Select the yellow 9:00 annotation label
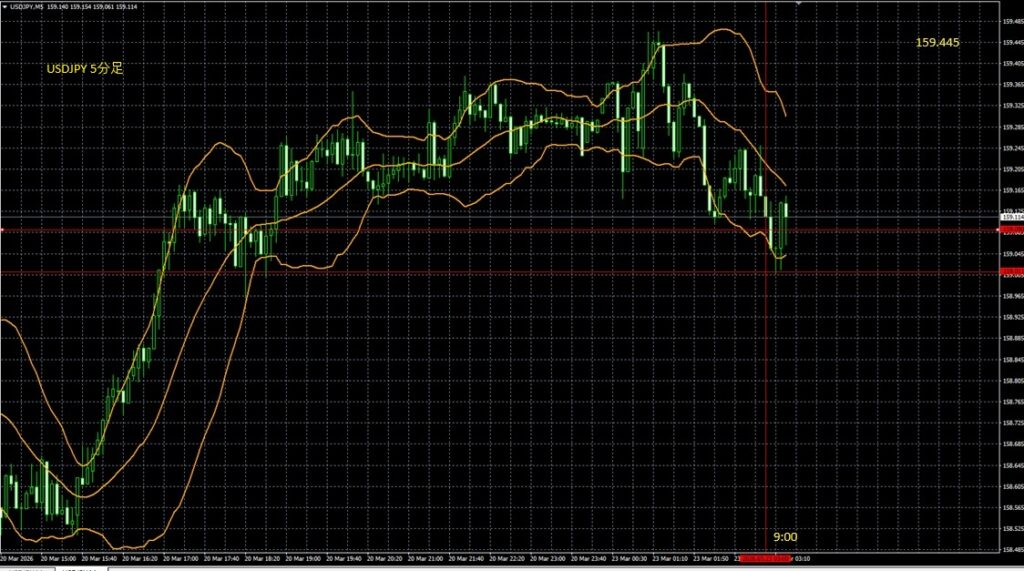The height and width of the screenshot is (571, 1024). pyautogui.click(x=785, y=537)
